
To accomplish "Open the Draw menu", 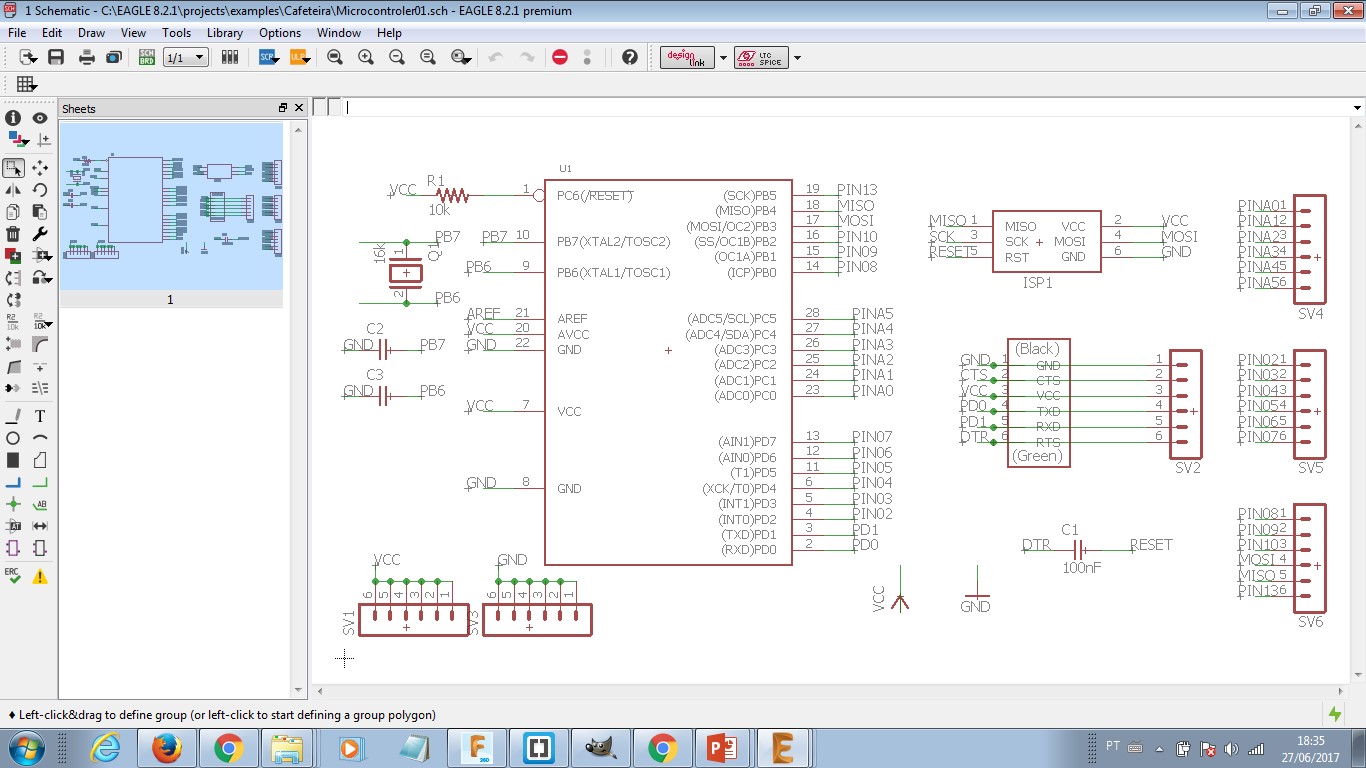I will click(x=91, y=33).
